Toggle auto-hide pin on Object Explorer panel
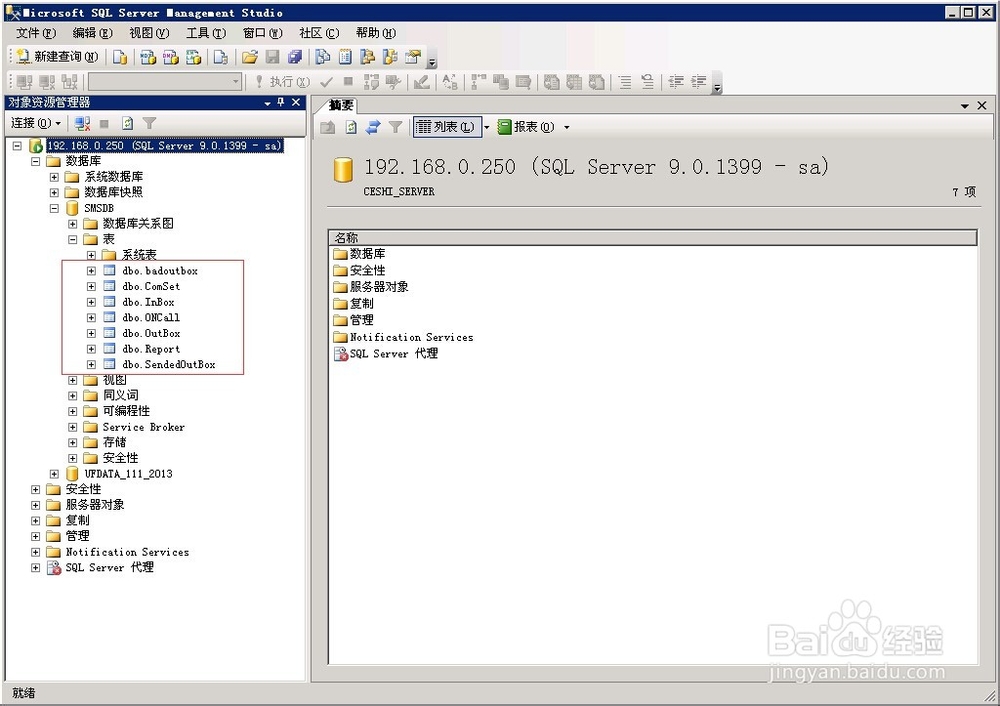 pyautogui.click(x=281, y=103)
